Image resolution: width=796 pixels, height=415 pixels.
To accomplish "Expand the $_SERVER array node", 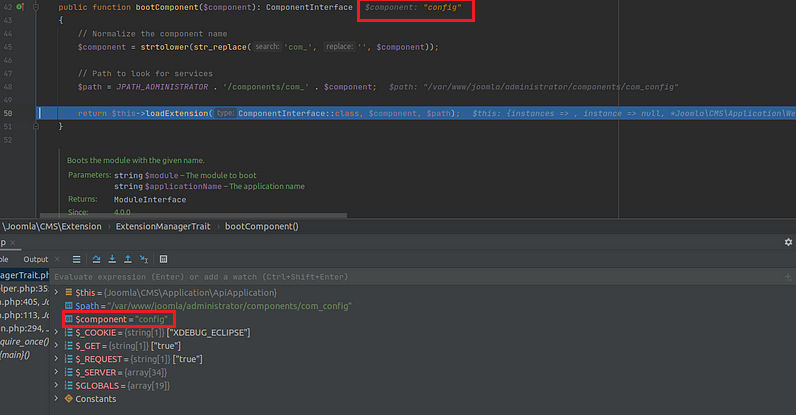I will tap(56, 372).
